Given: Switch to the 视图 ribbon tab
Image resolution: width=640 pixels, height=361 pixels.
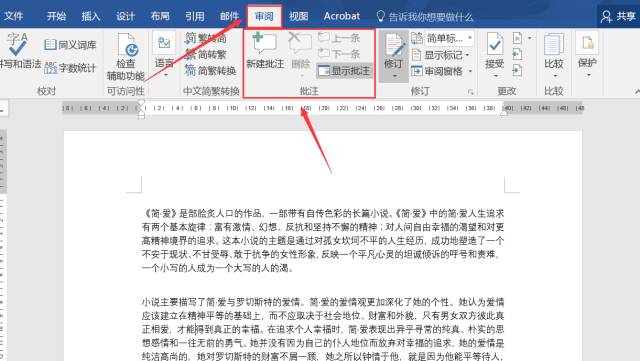Looking at the screenshot, I should tap(298, 16).
